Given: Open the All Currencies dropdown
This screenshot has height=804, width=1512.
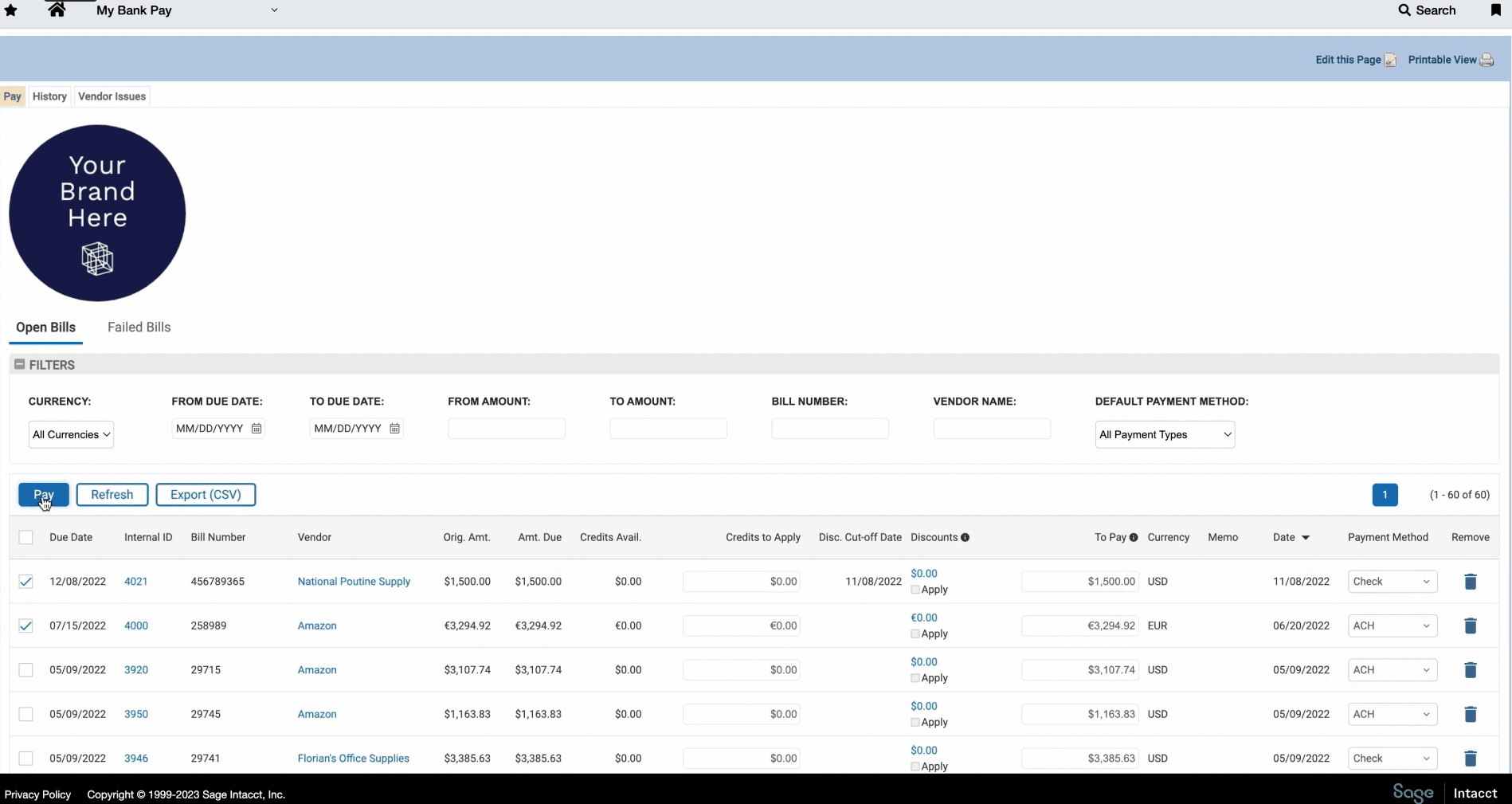Looking at the screenshot, I should pos(71,435).
